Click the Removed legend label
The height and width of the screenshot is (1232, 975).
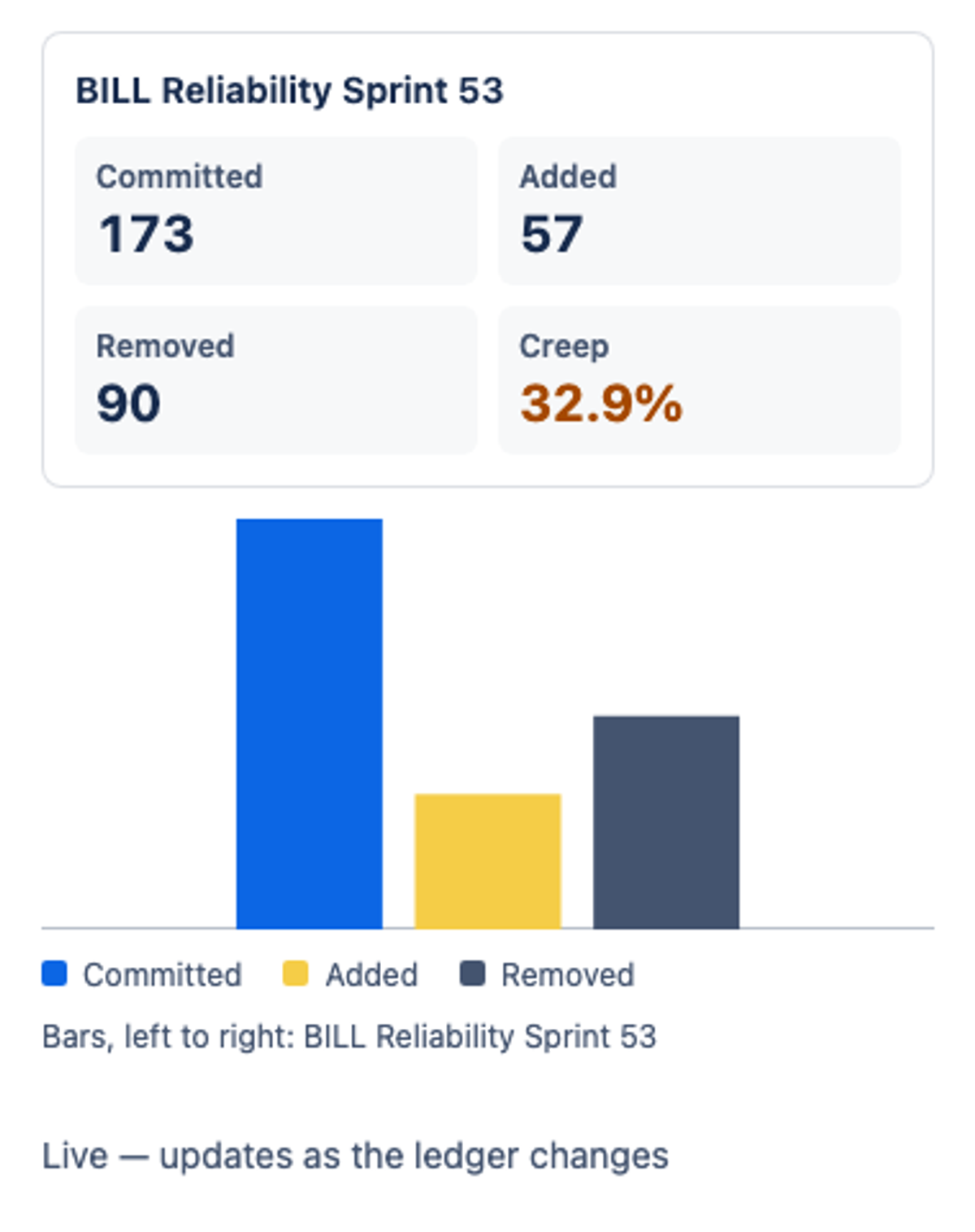pos(568,974)
